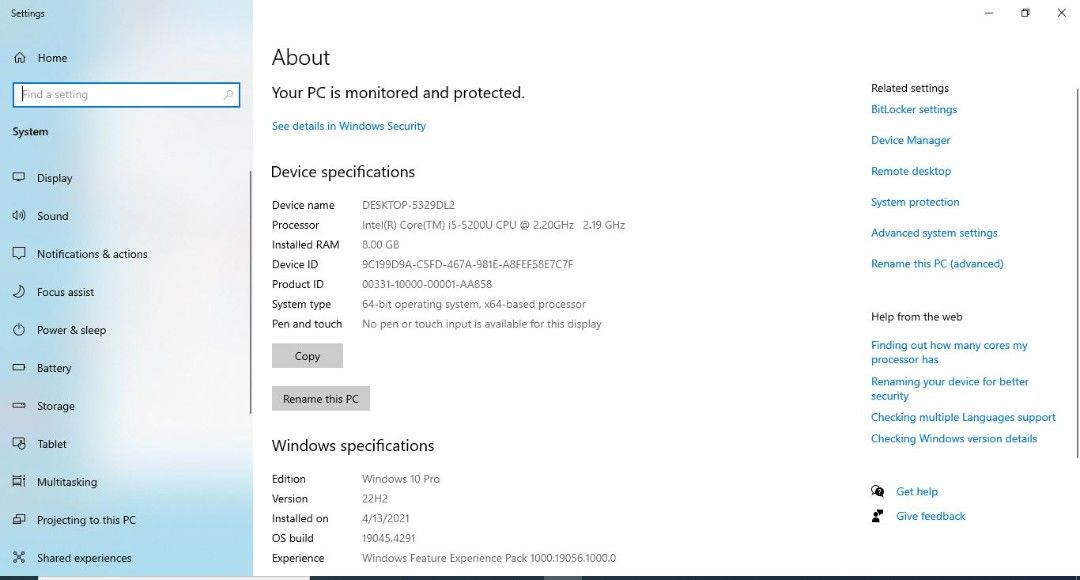
Task: Click the Battery icon
Action: 19,368
